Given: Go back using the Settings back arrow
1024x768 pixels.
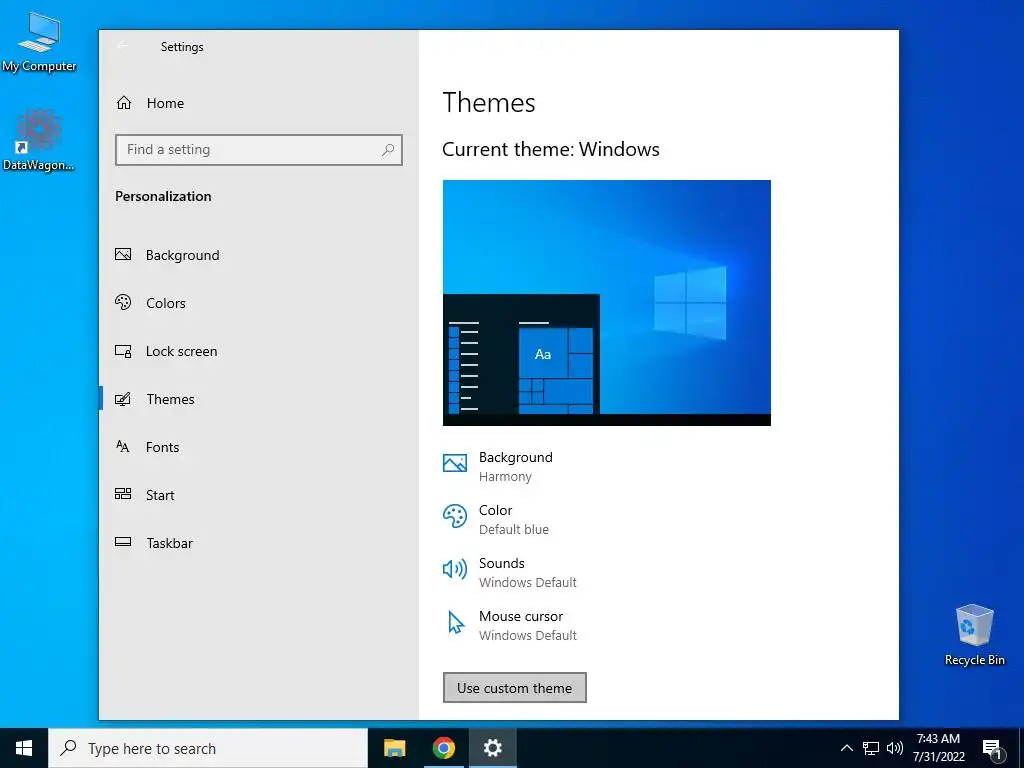Looking at the screenshot, I should tap(122, 46).
